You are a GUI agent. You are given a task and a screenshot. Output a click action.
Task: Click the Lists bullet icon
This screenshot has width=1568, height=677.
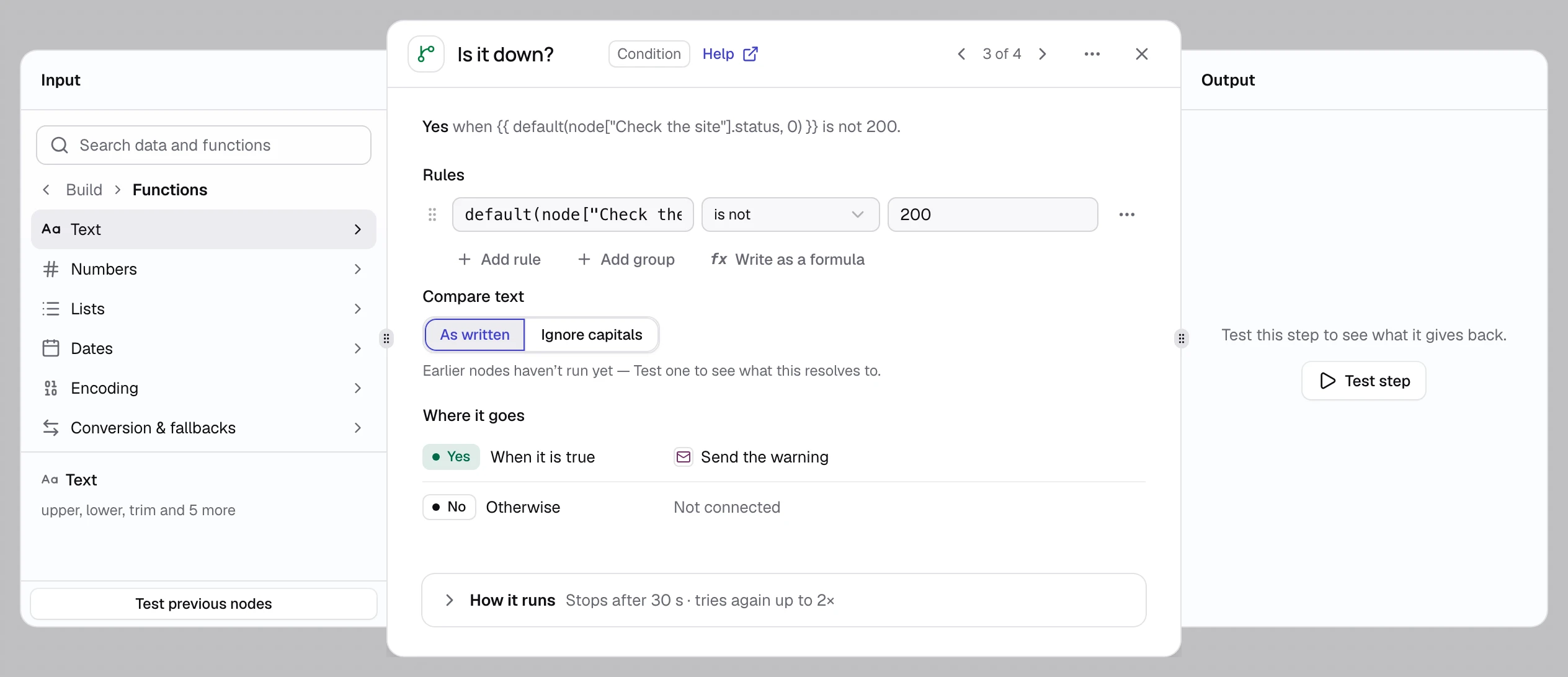point(51,309)
